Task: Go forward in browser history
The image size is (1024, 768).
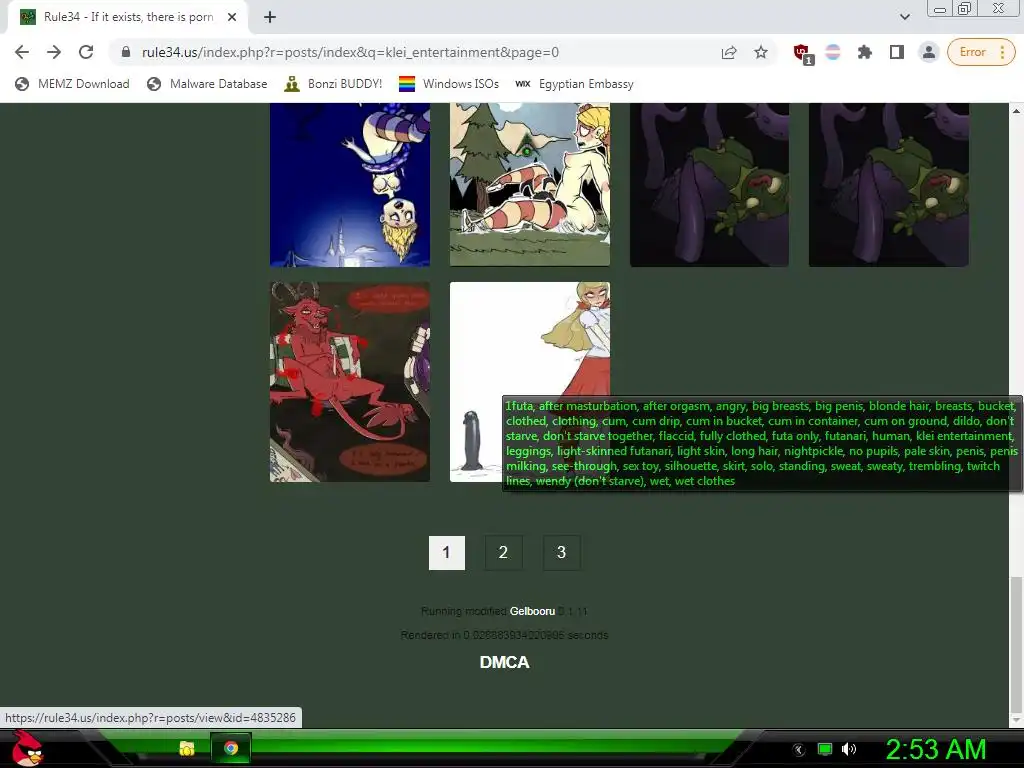Action: pos(54,52)
